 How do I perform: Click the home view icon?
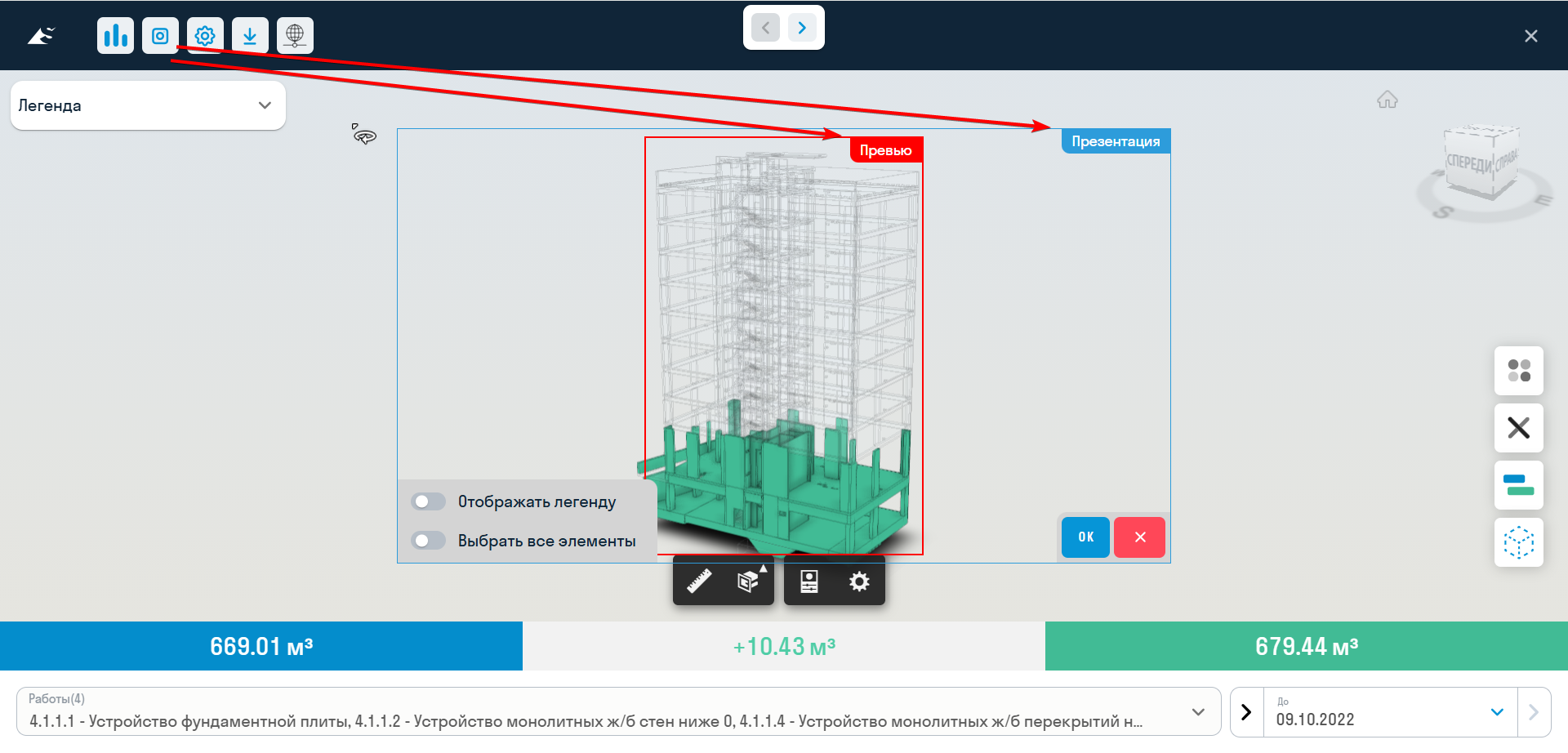tap(1388, 100)
